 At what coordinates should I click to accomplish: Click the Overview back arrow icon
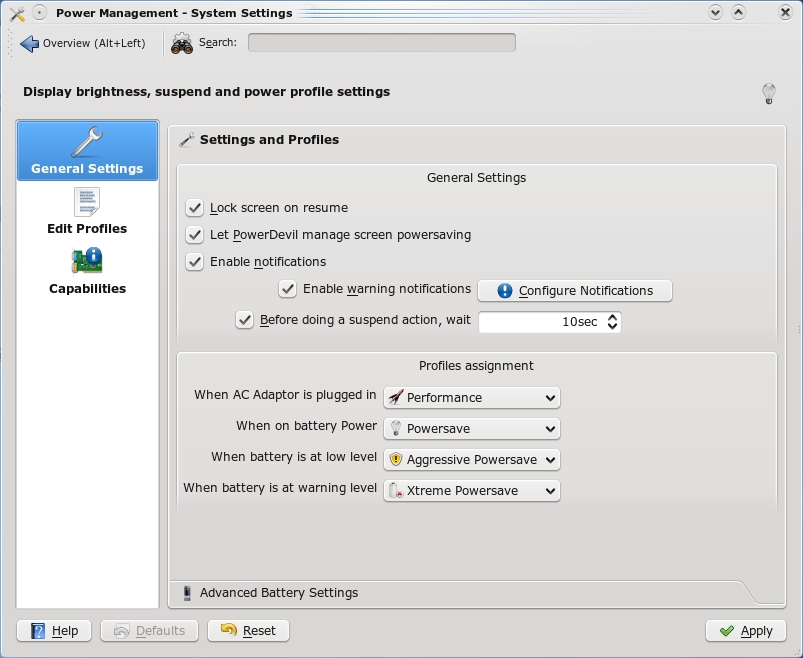29,43
